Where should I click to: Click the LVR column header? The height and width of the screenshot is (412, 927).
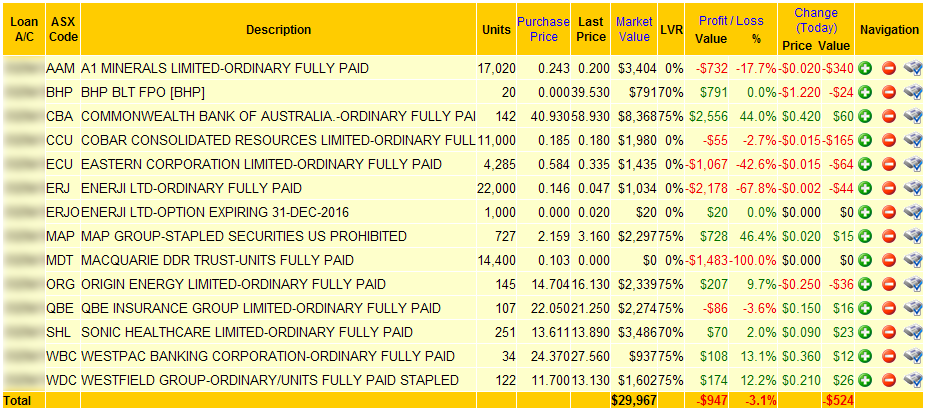[671, 30]
